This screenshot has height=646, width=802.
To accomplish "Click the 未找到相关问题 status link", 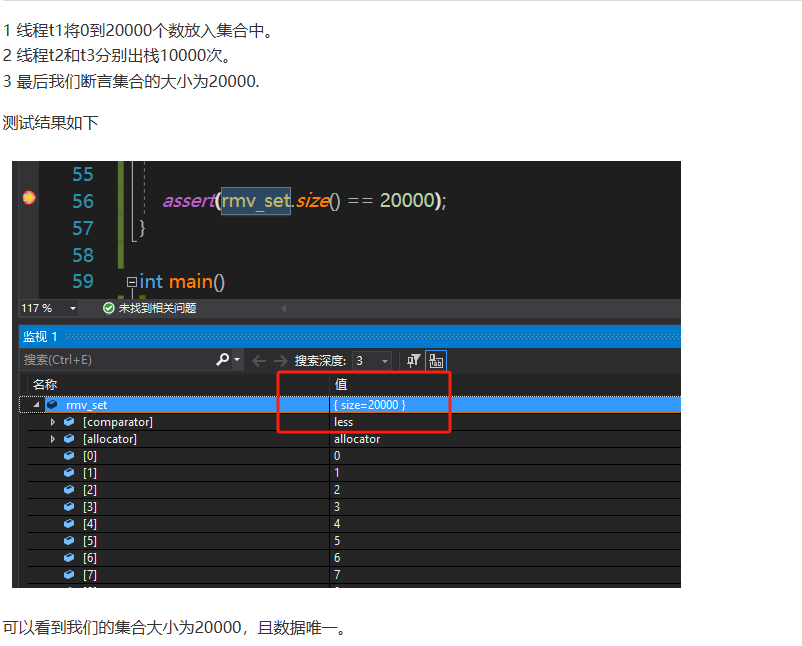I will [x=157, y=310].
